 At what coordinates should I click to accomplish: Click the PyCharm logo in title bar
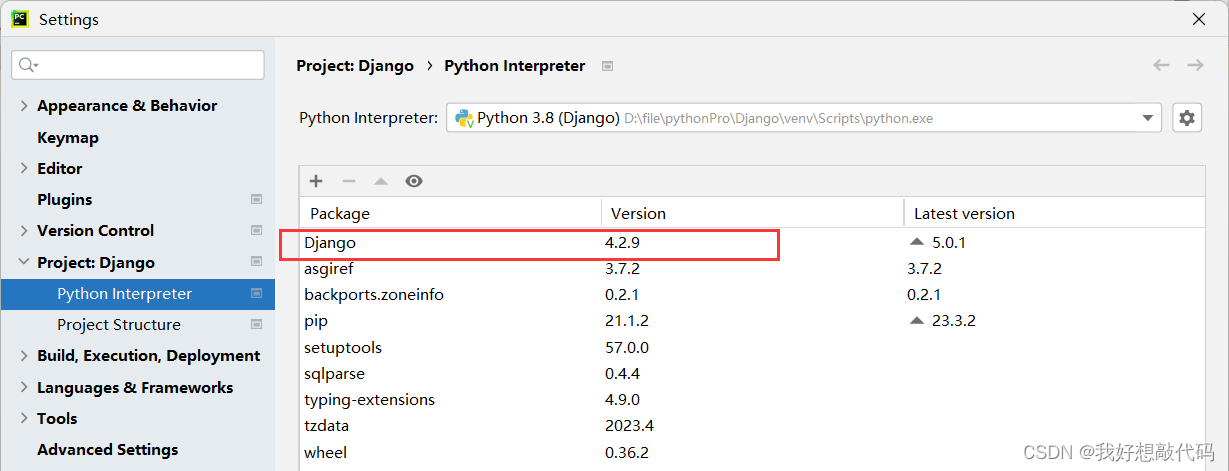click(x=19, y=18)
